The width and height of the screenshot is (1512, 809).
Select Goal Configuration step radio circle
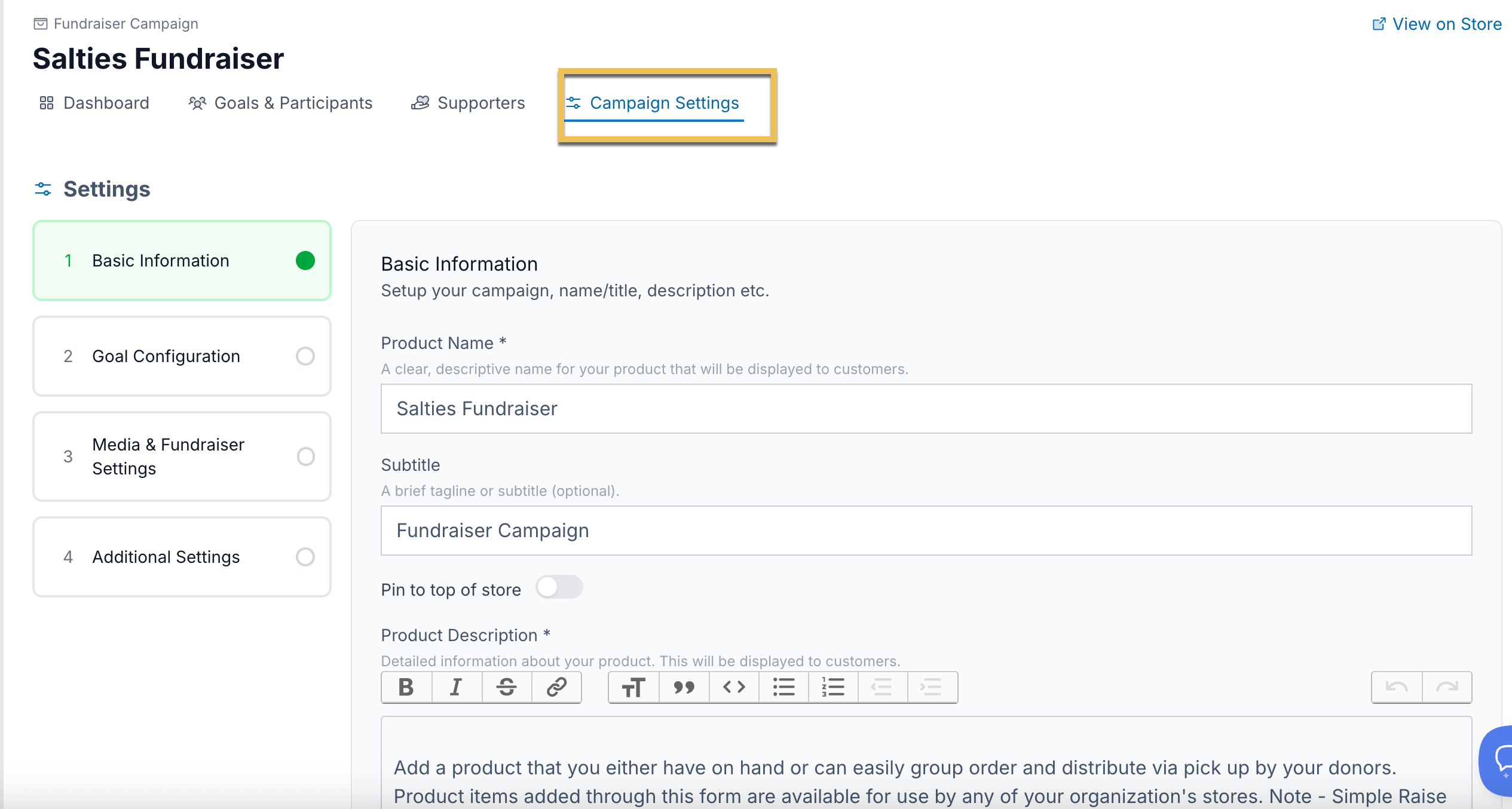(305, 356)
